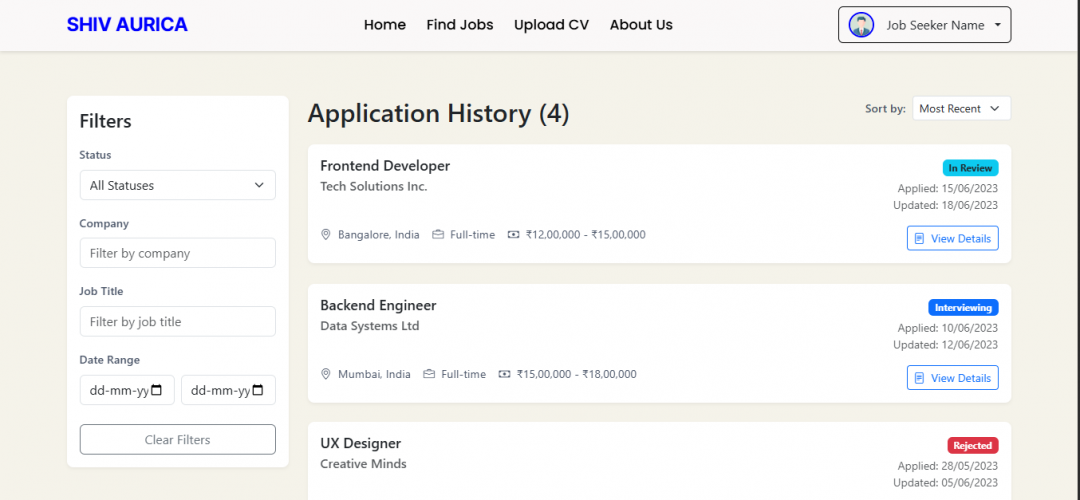The width and height of the screenshot is (1080, 500).
Task: Open the Upload CV page
Action: click(551, 25)
